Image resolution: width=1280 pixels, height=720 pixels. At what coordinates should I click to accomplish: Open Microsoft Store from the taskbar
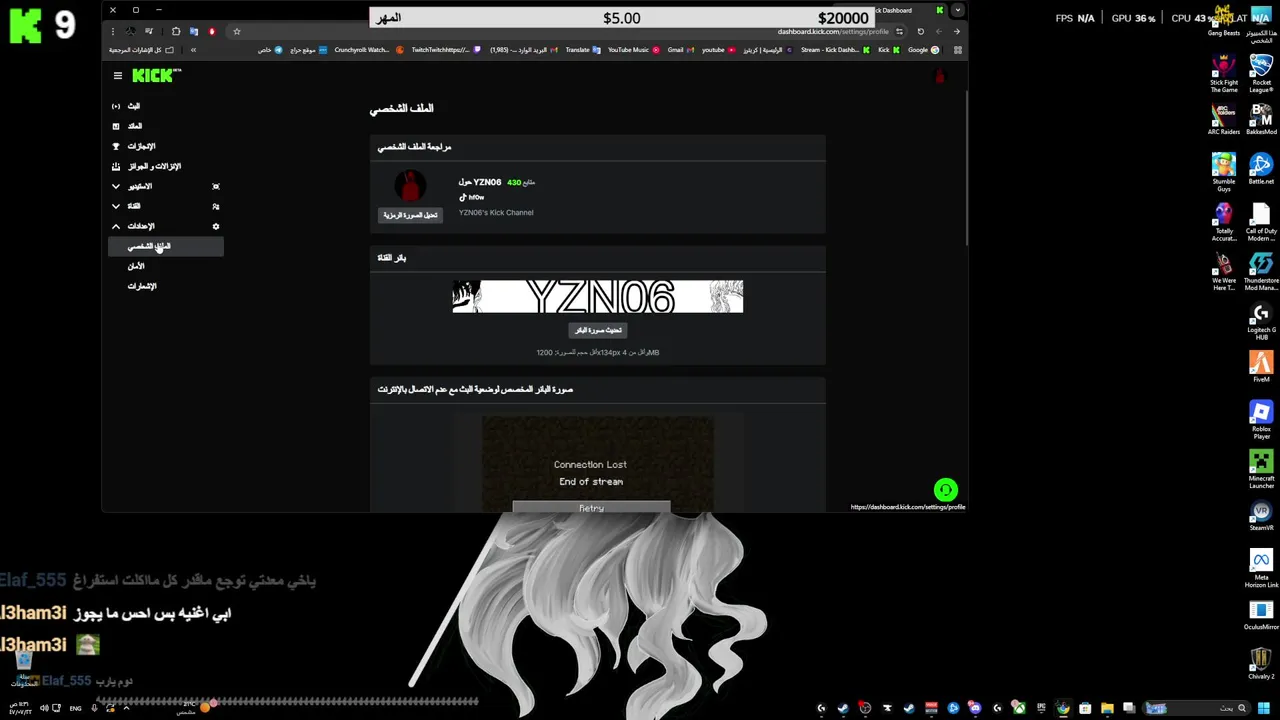click(x=1085, y=708)
